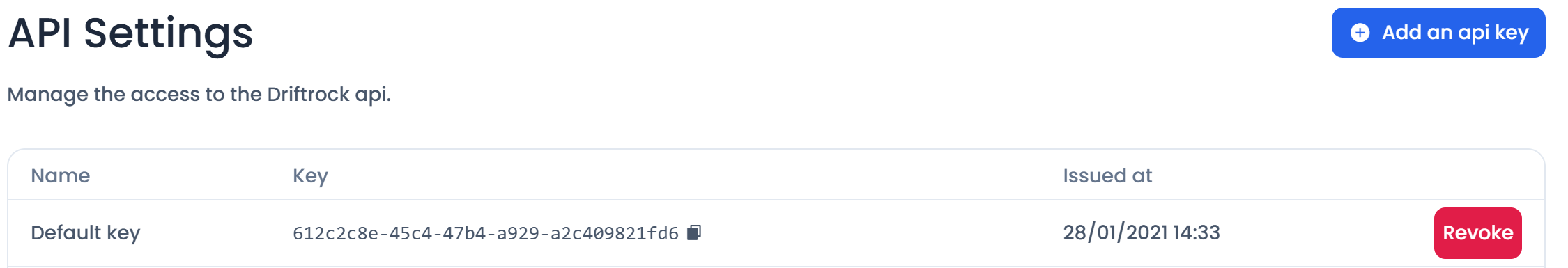Select the key string starting with 612c2c8e
The width and height of the screenshot is (1568, 268).
tap(486, 233)
